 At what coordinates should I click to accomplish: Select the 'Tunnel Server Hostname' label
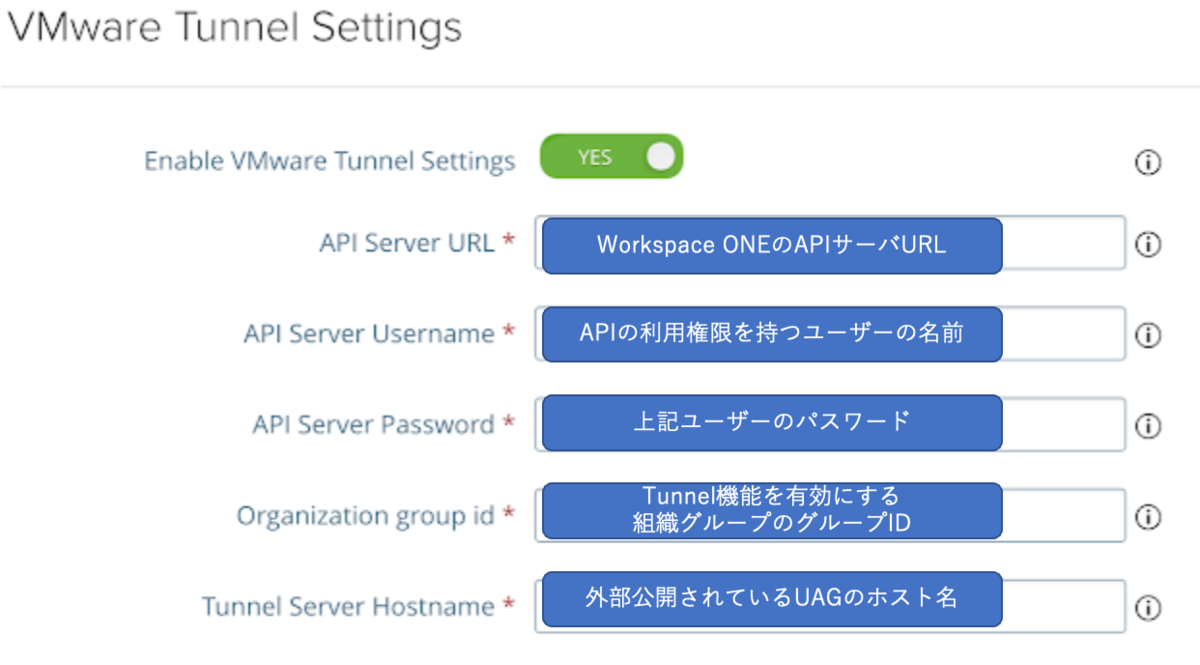[348, 607]
